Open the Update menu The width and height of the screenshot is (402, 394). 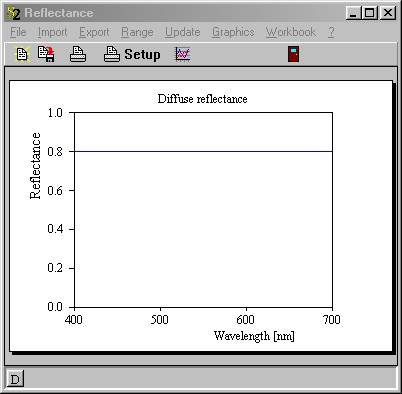click(x=183, y=32)
